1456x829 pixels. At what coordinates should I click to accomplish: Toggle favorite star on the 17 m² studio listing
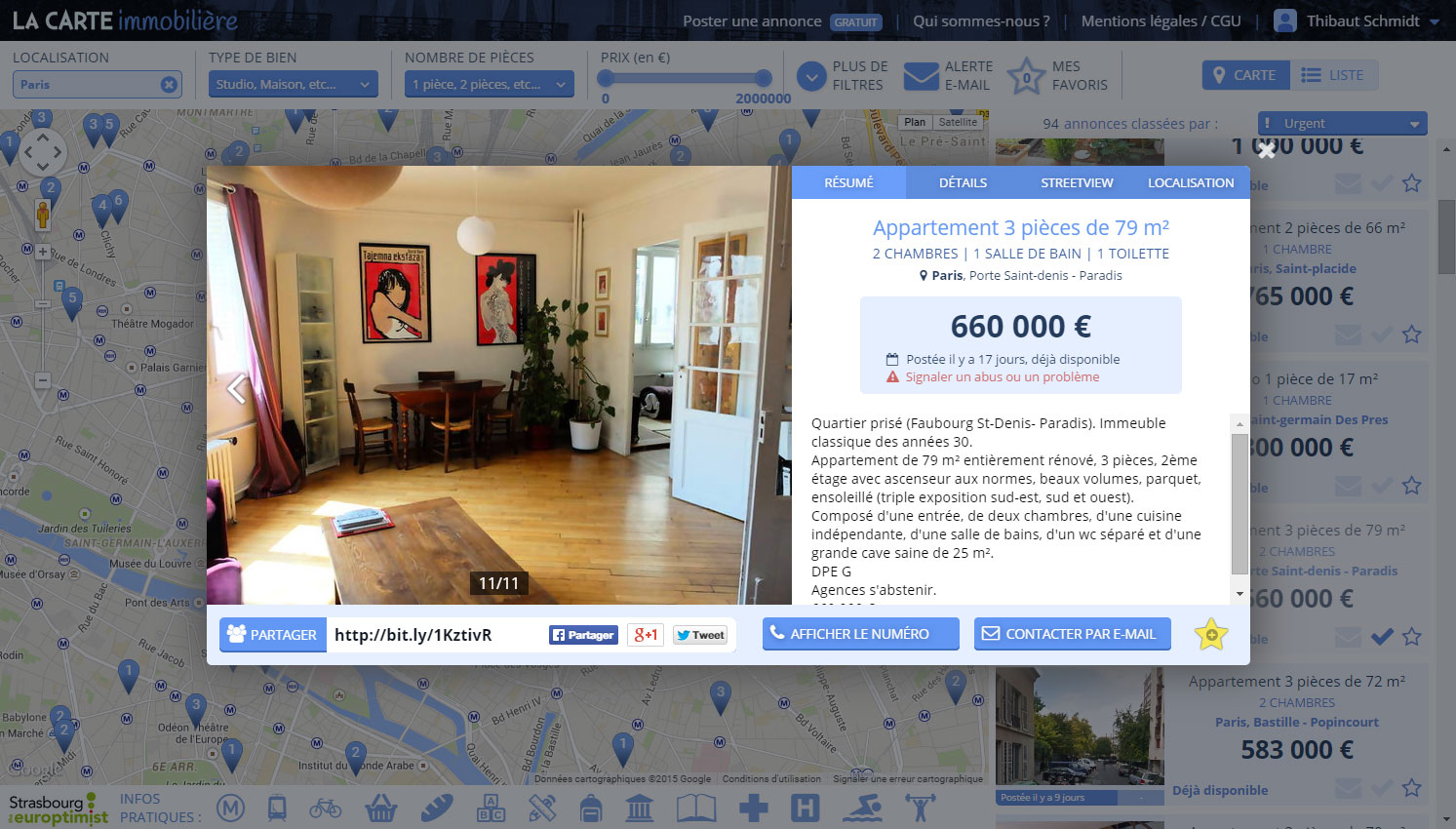(x=1411, y=486)
